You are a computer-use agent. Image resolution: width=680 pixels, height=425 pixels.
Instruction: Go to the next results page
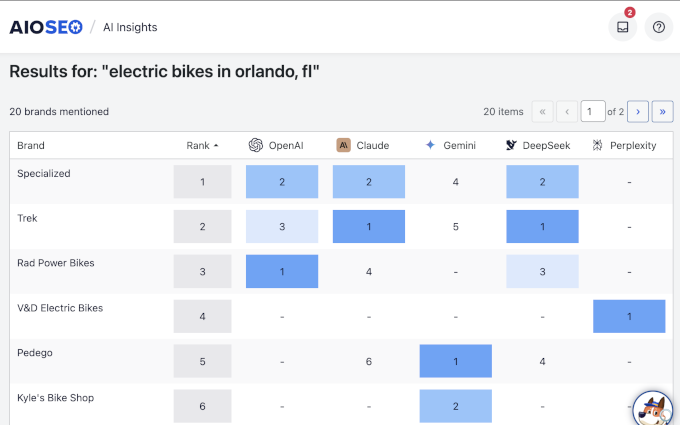click(x=637, y=112)
